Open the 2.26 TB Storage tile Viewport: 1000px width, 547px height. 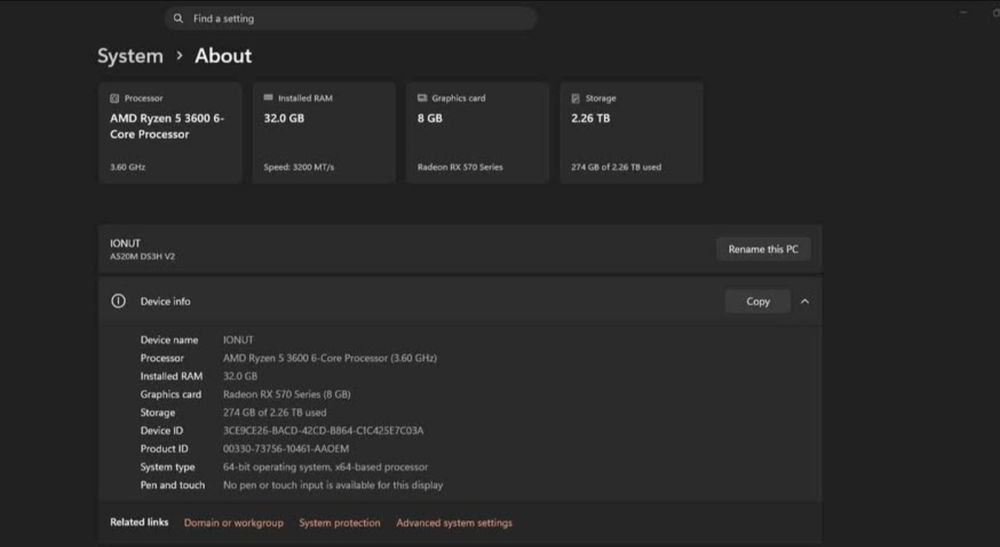coord(631,133)
